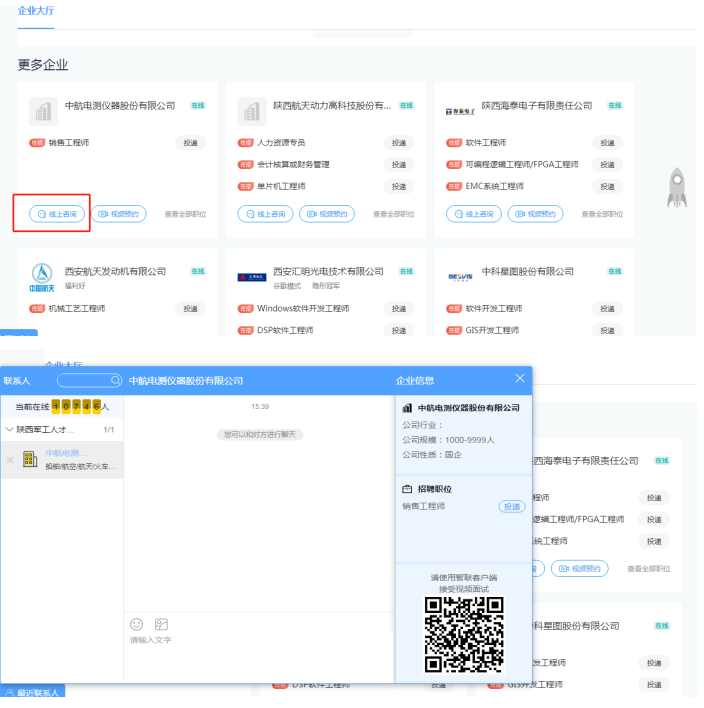Click 在线 badge of 中航电测 card
This screenshot has height=708, width=704.
(x=200, y=107)
